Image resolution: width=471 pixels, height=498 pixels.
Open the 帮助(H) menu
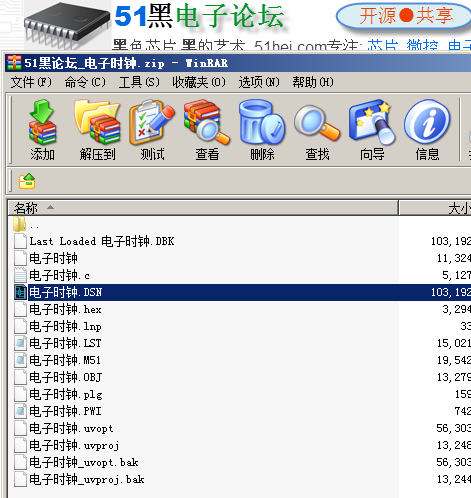tap(313, 82)
